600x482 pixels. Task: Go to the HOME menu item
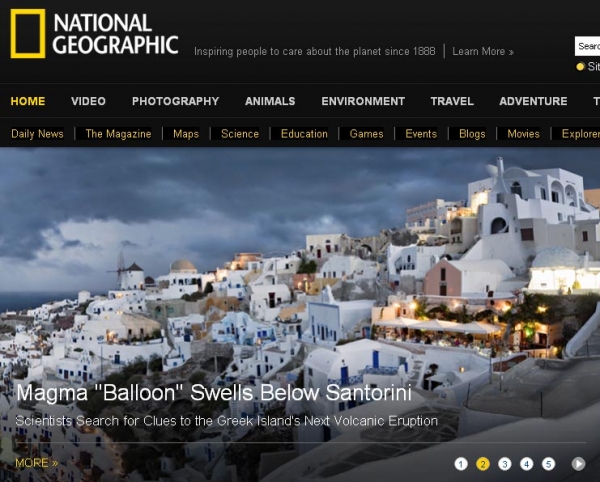click(28, 101)
